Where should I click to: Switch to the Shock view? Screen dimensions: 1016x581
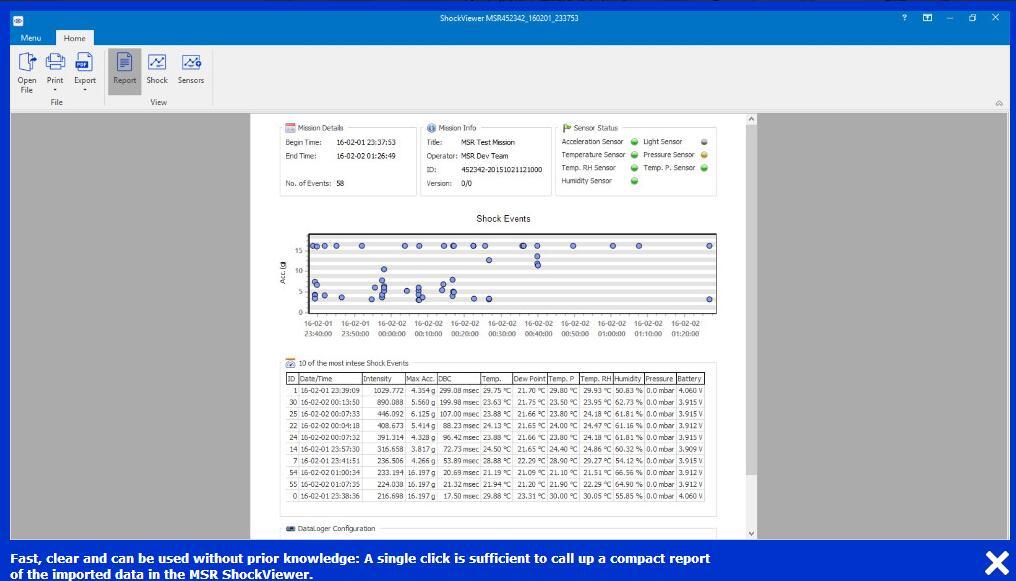pos(157,69)
